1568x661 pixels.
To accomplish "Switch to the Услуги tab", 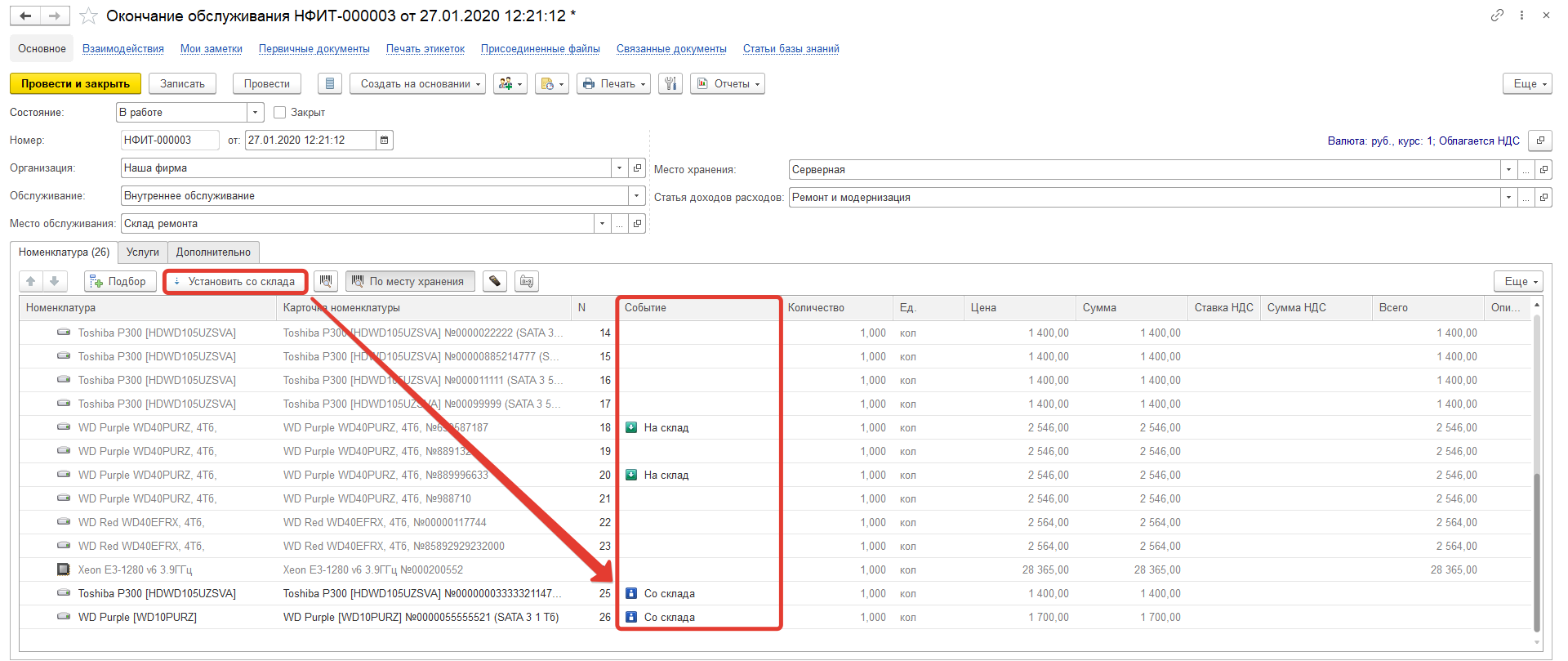I will coord(142,252).
